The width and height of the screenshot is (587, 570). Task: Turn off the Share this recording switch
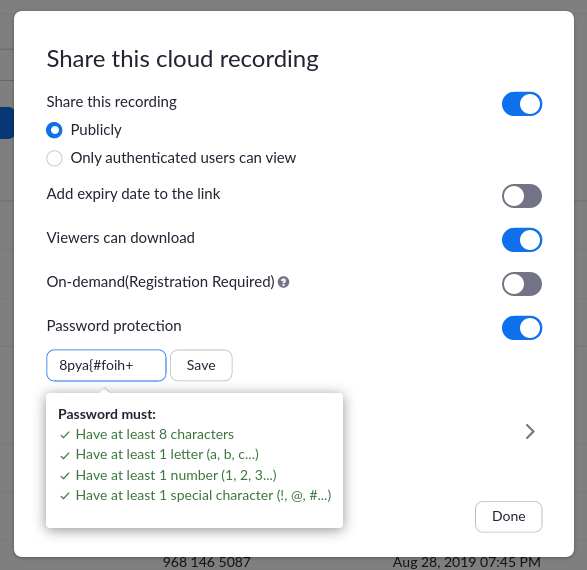(522, 104)
